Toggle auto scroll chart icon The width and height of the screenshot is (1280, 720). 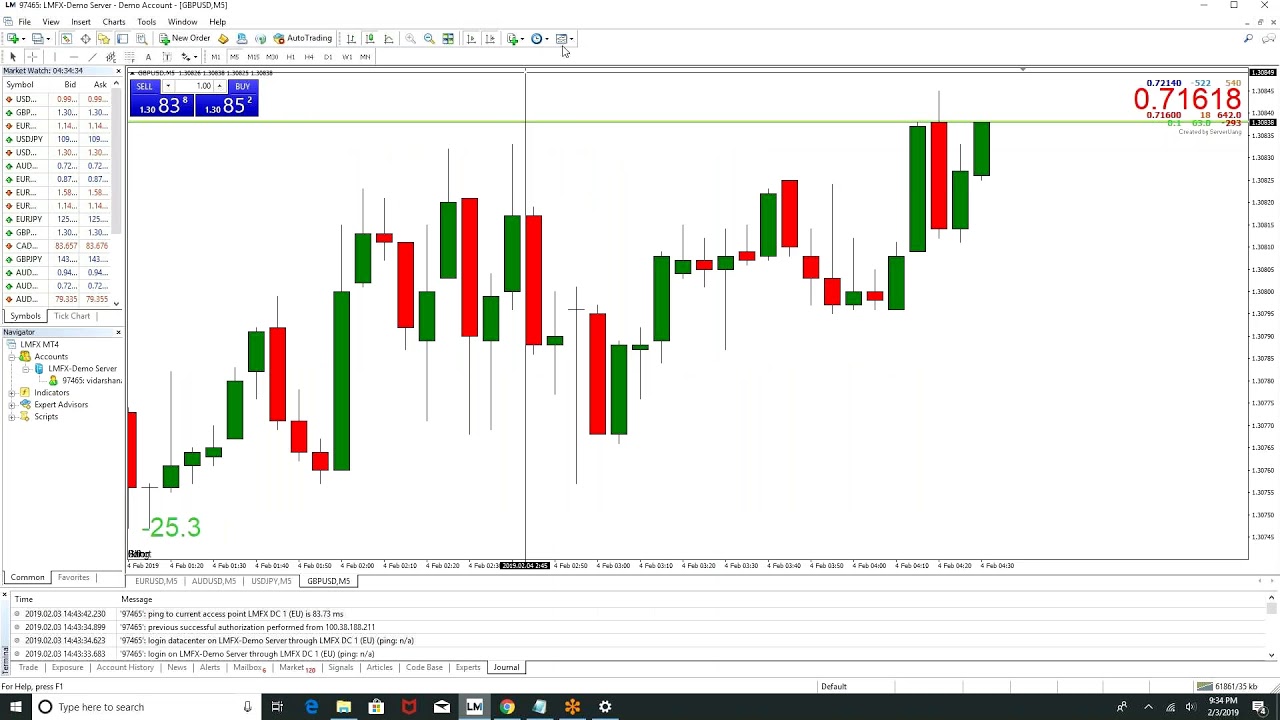tap(471, 38)
